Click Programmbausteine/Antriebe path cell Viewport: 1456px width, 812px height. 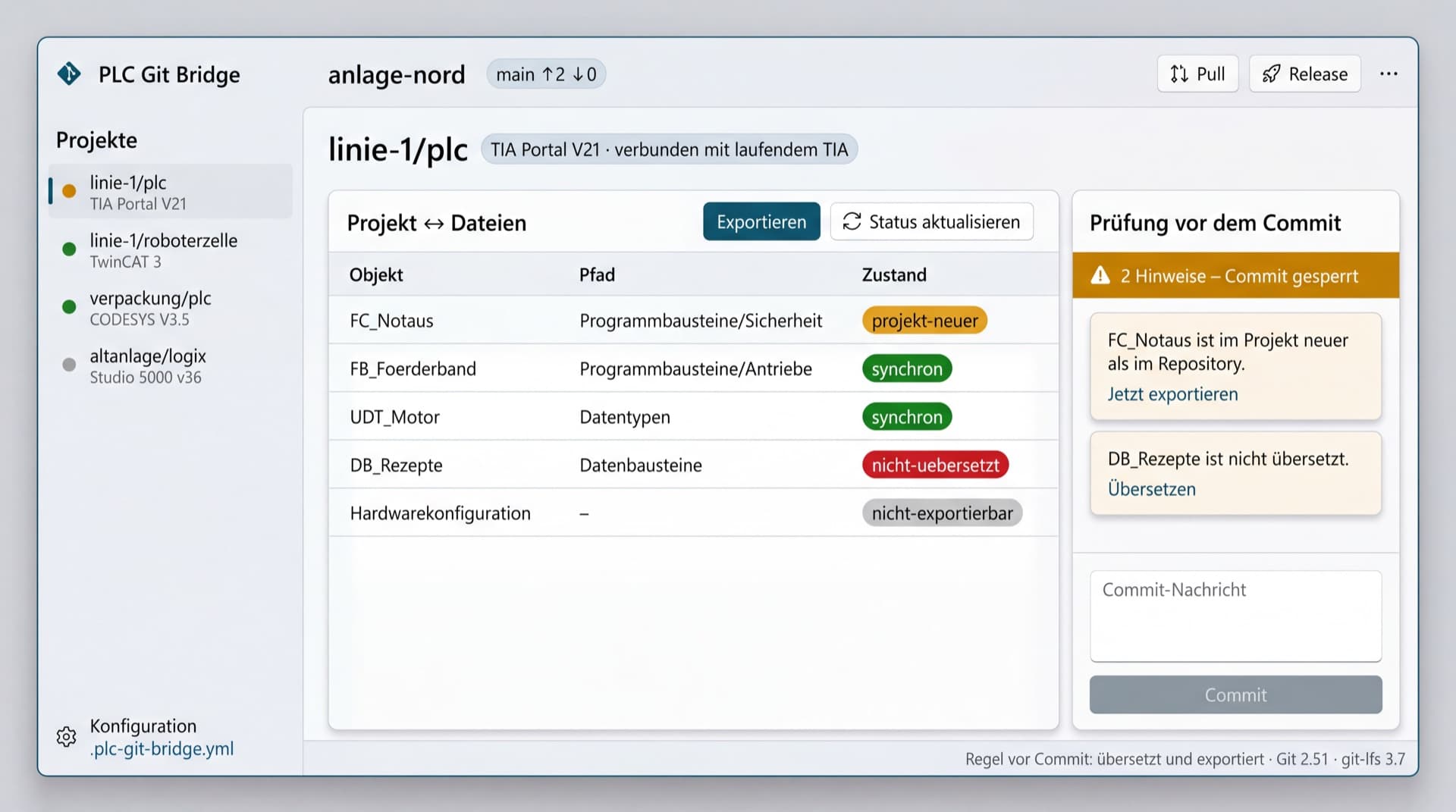[x=695, y=369]
